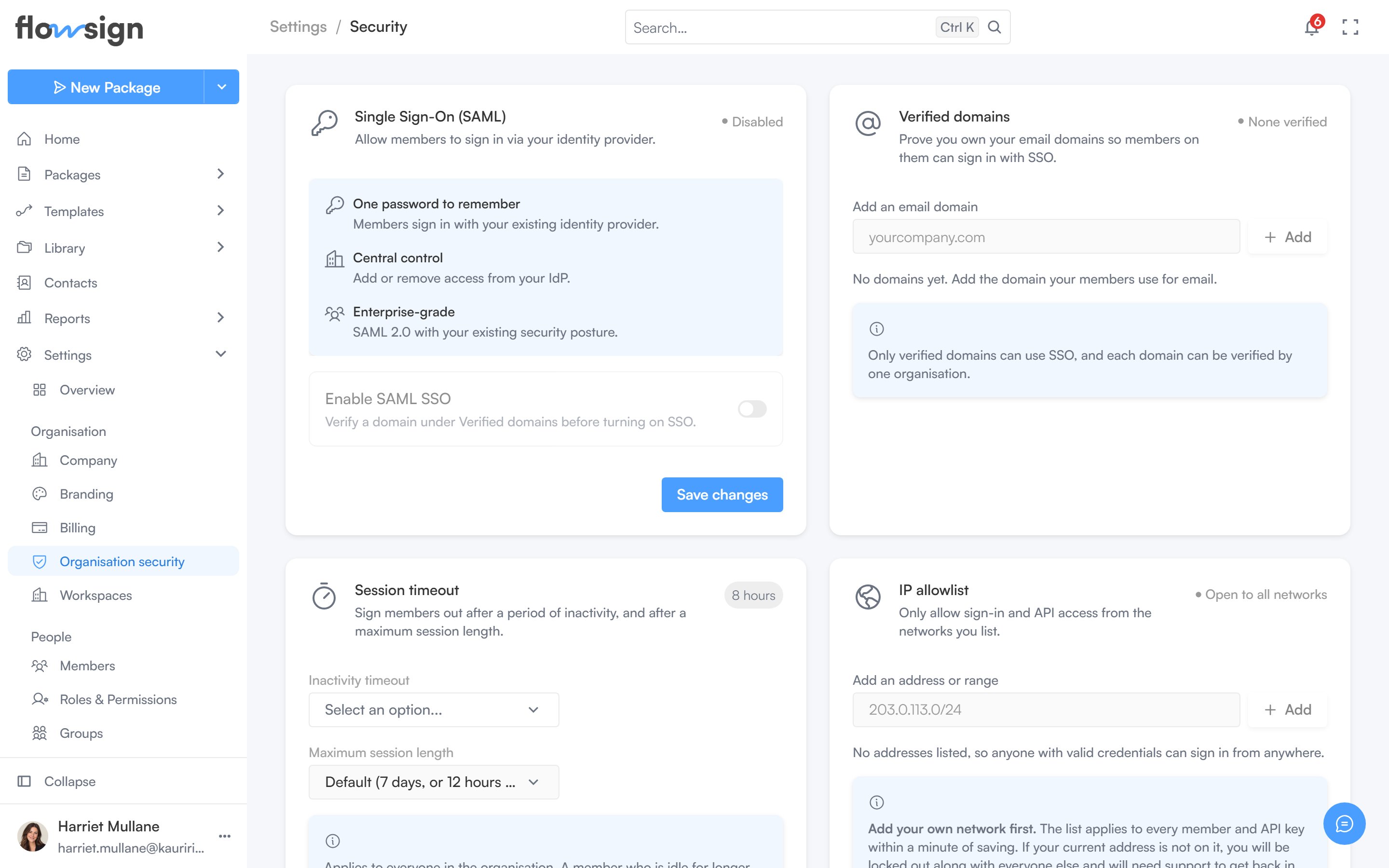Image resolution: width=1389 pixels, height=868 pixels.
Task: Open Workspaces settings
Action: pos(123,596)
